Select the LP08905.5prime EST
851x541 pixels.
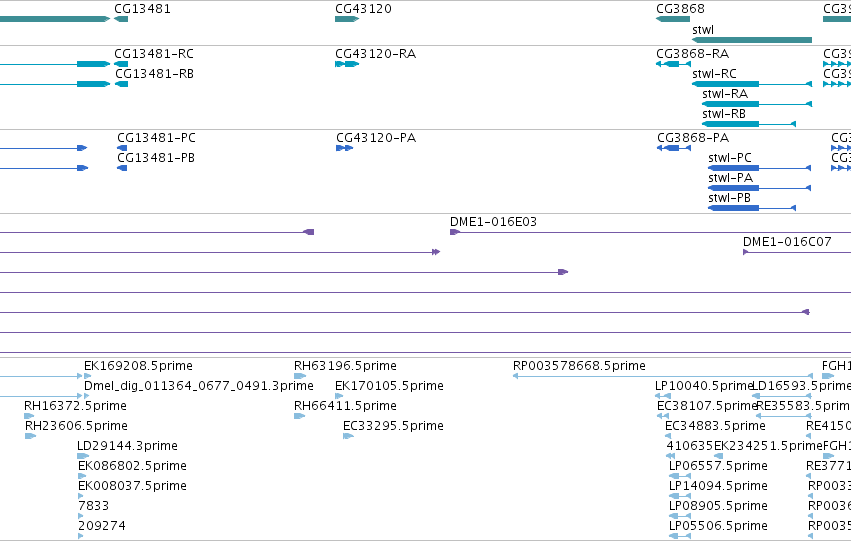tap(680, 517)
